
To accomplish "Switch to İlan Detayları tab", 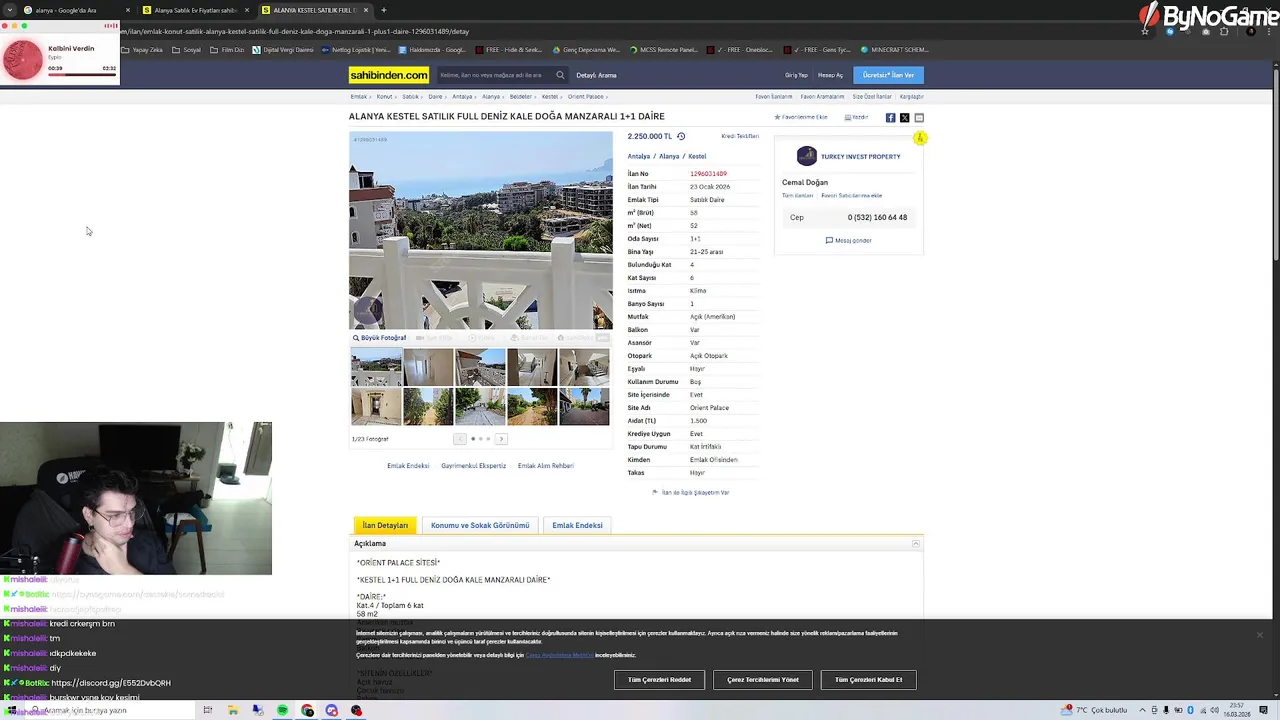I will click(385, 525).
